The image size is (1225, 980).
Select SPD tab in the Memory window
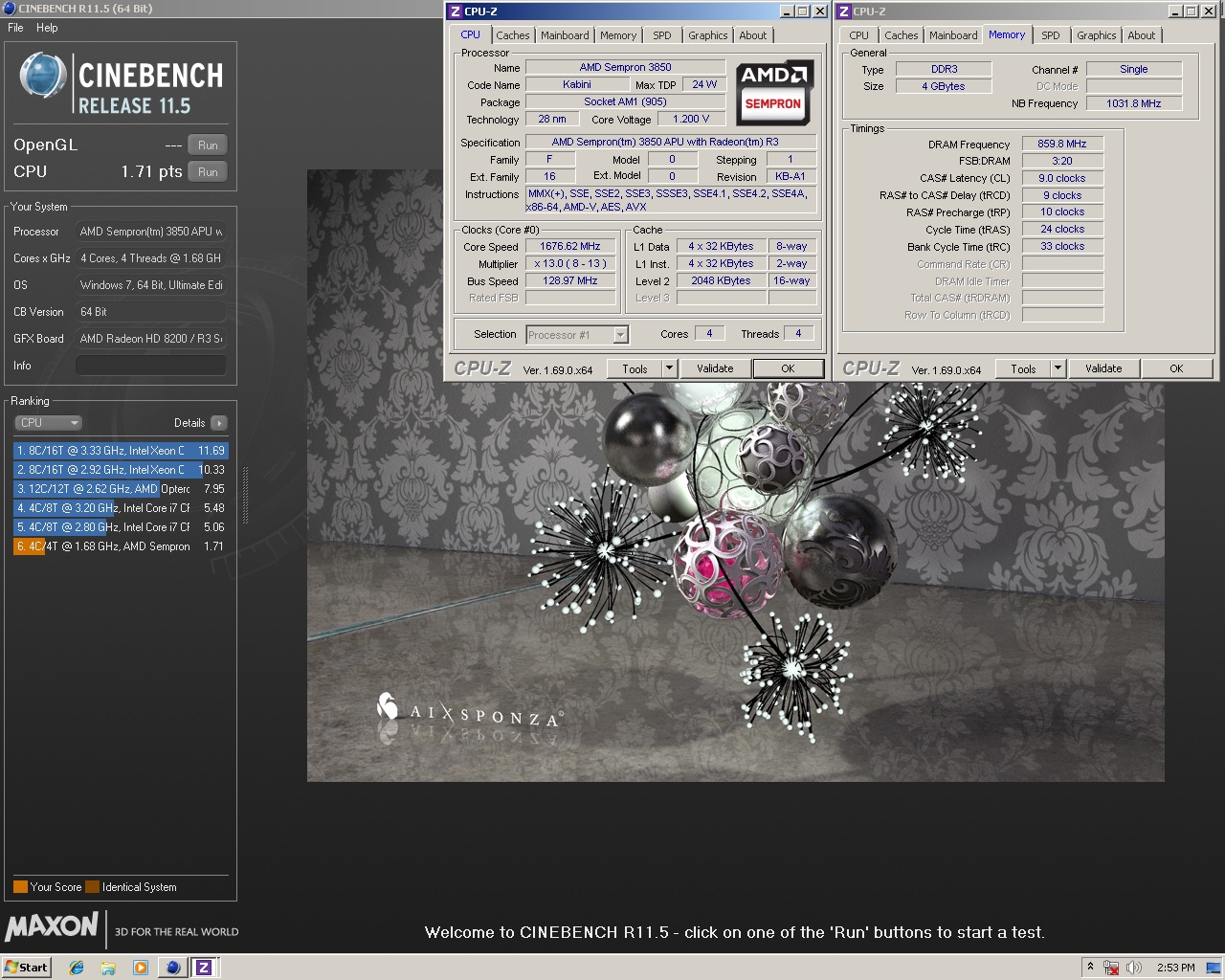tap(1051, 35)
